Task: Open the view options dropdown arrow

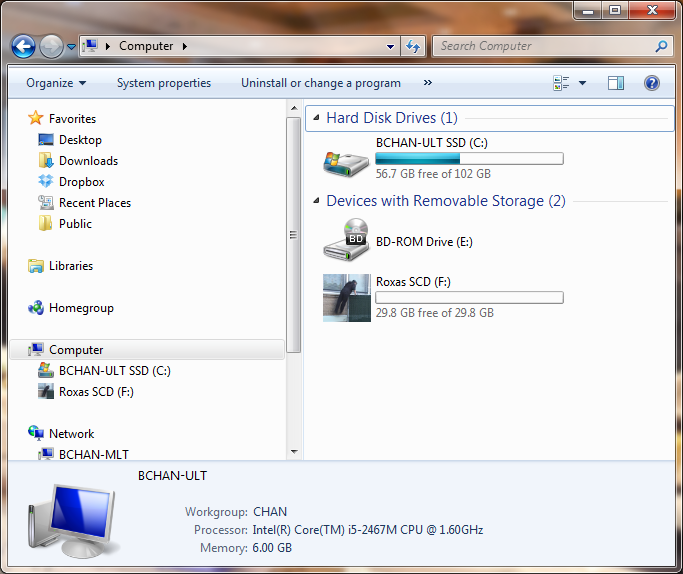Action: (582, 83)
